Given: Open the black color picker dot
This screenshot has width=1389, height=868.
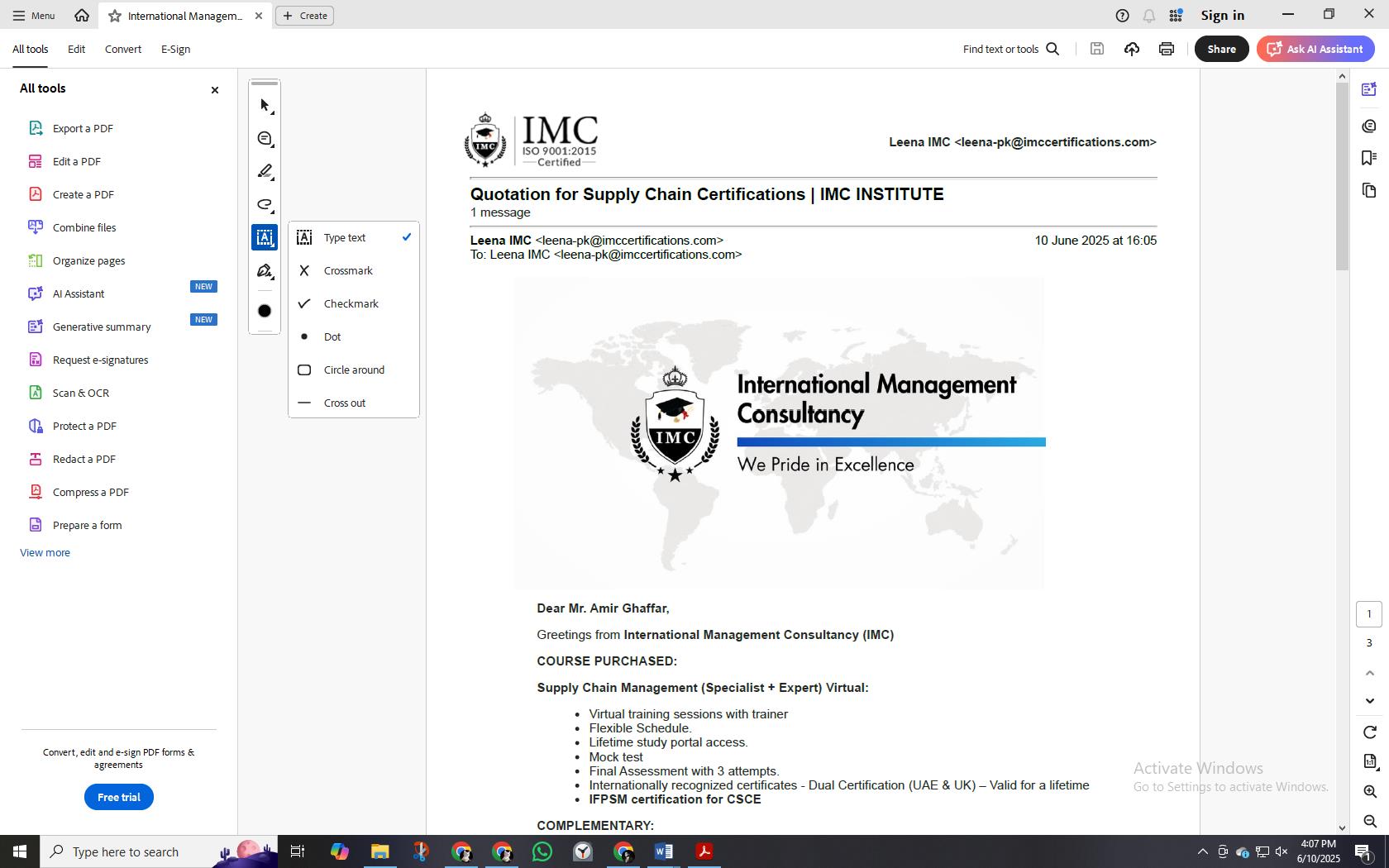Looking at the screenshot, I should click(265, 311).
